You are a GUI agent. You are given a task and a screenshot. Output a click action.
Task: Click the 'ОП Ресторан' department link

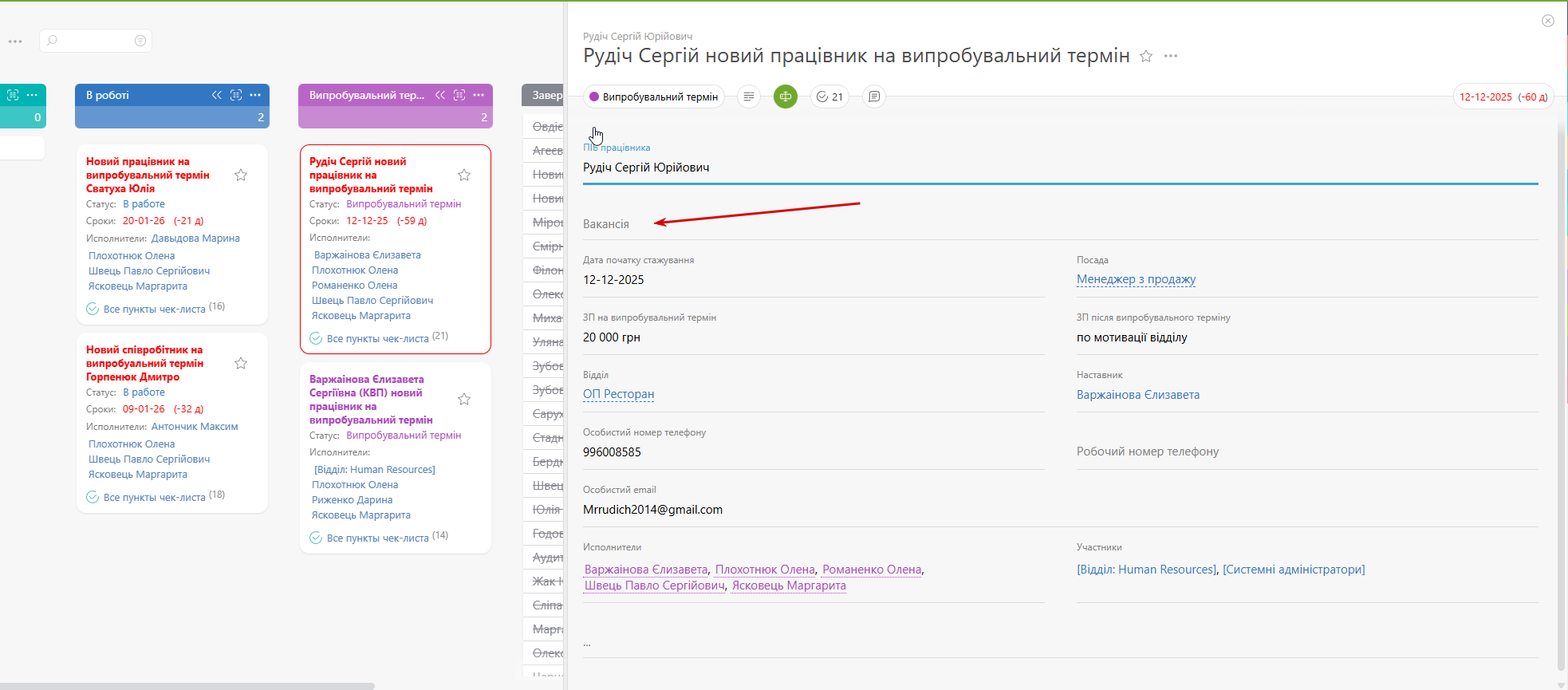[618, 394]
